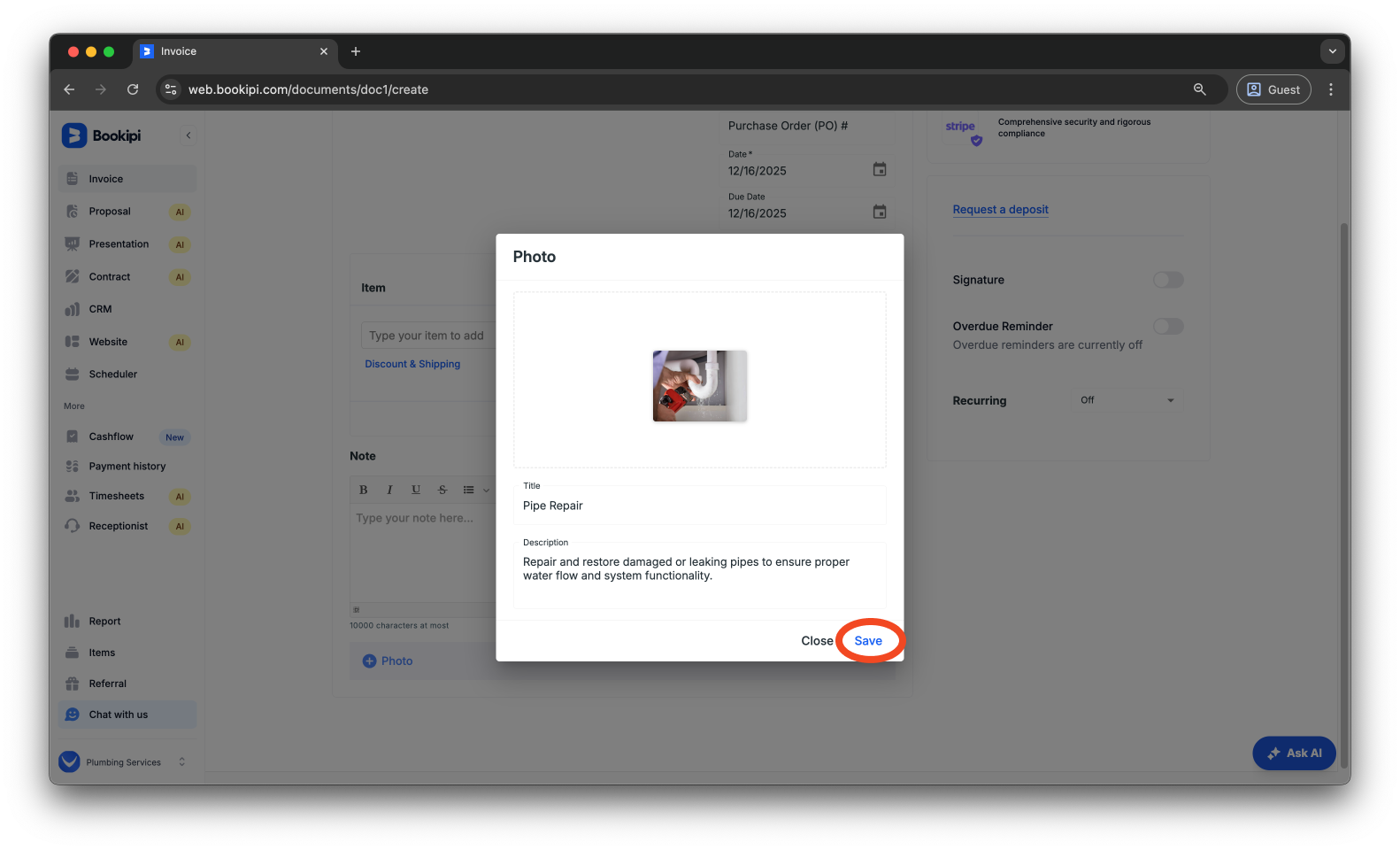Click the site information icon in address bar
The image size is (1400, 850).
point(172,89)
